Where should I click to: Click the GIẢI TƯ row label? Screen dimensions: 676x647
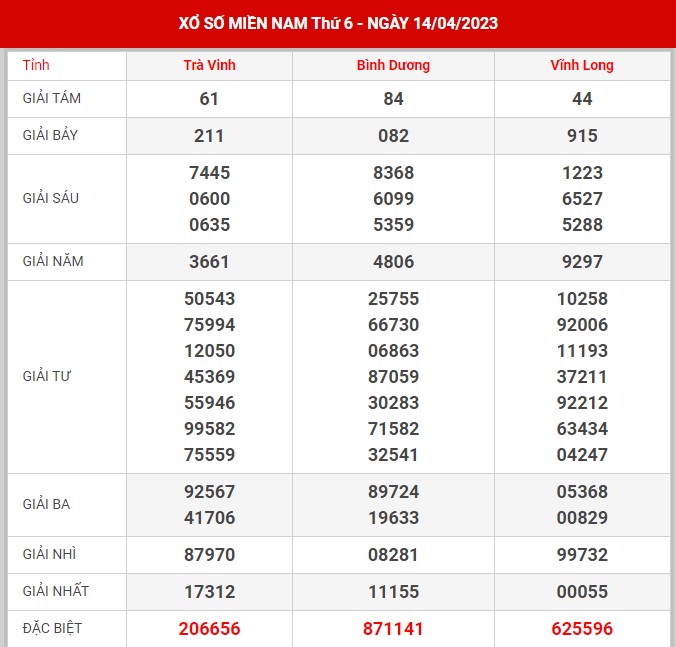[47, 376]
